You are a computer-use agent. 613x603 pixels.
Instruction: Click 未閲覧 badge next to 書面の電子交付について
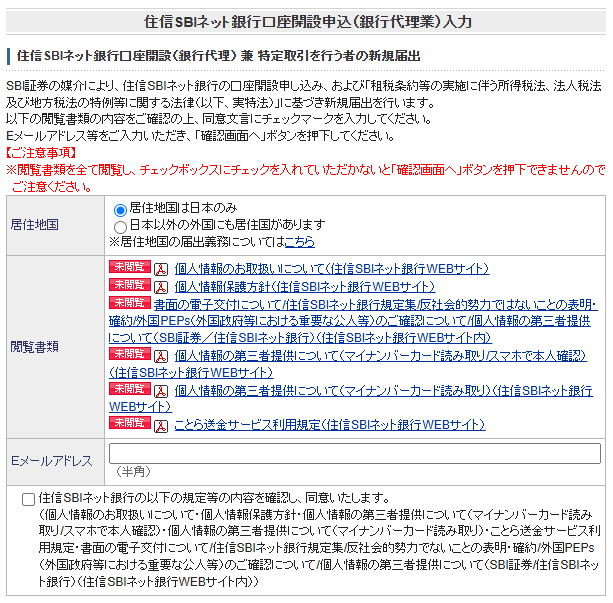pos(130,302)
